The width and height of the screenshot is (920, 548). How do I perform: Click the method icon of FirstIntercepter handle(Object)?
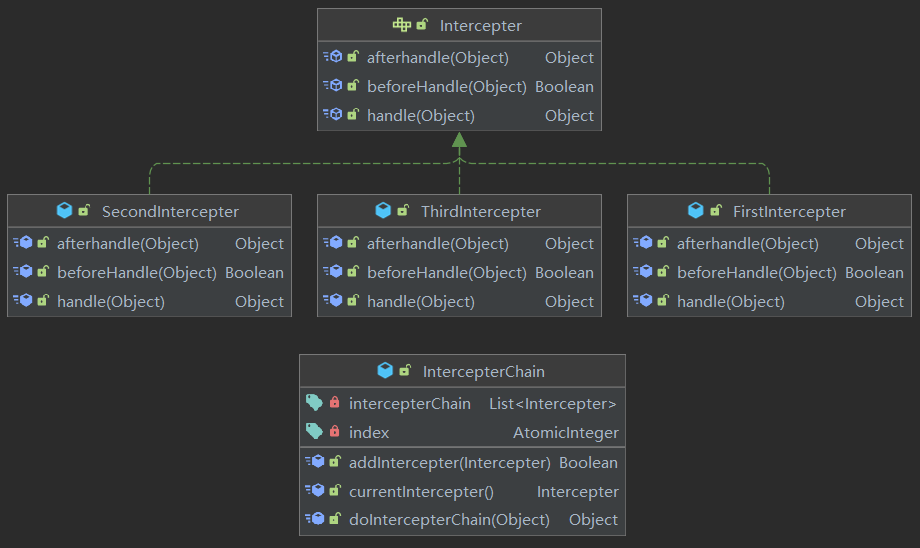(642, 300)
